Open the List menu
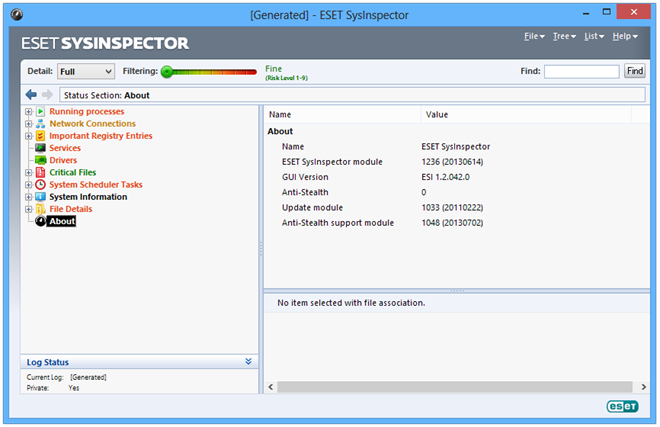 [x=594, y=36]
